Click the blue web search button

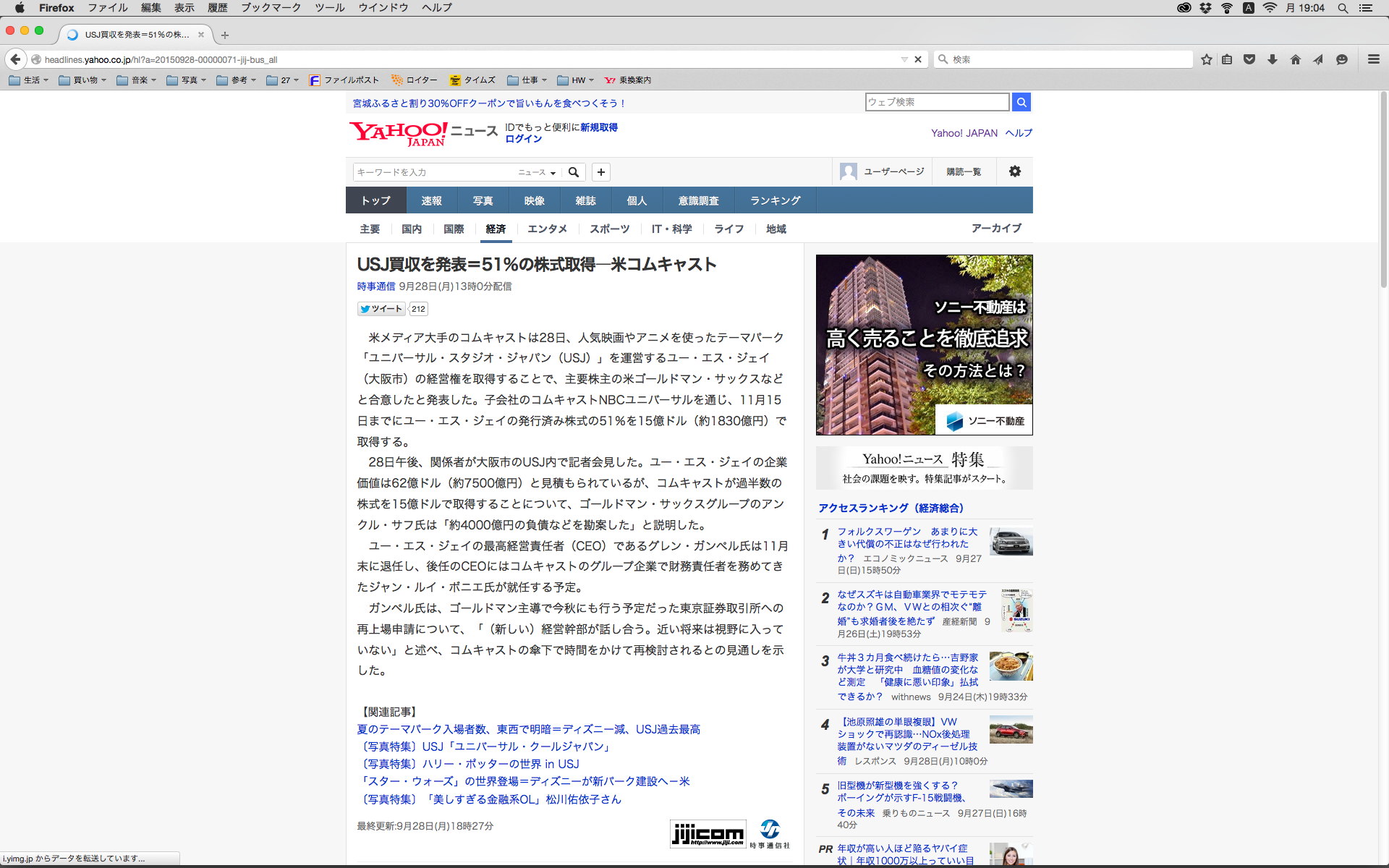pyautogui.click(x=1021, y=102)
